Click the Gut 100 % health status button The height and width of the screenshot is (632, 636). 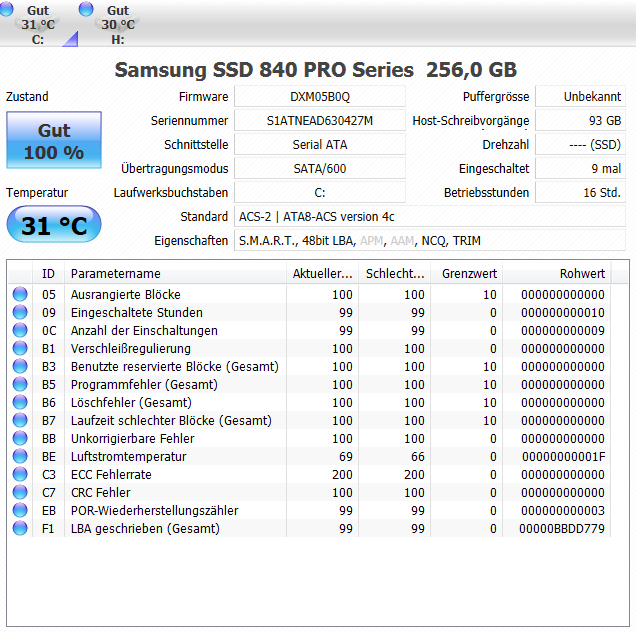(x=54, y=140)
